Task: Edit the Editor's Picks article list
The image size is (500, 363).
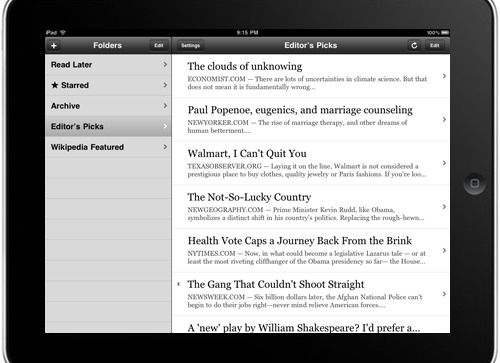Action: coord(434,46)
